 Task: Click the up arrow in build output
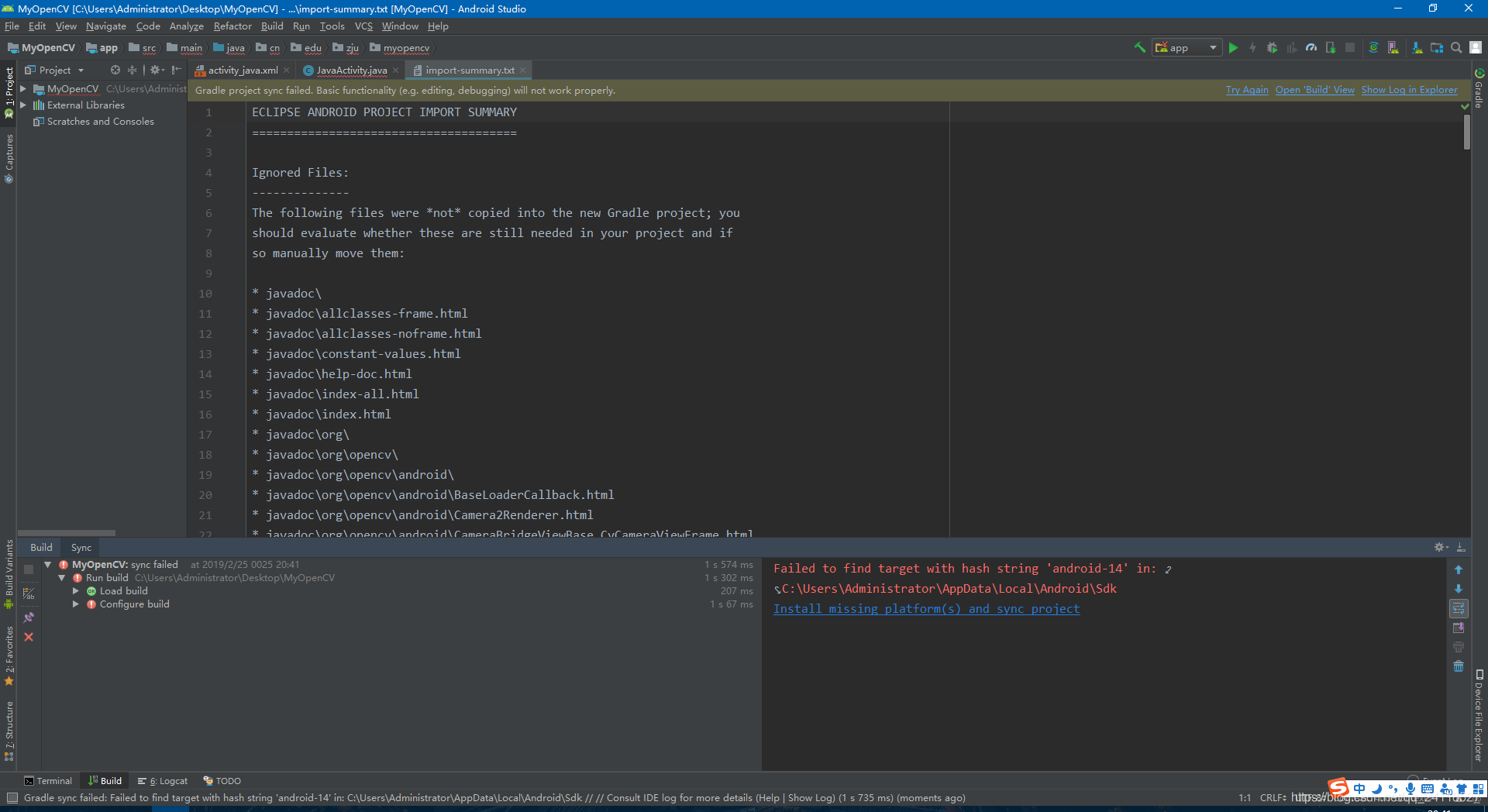[1459, 569]
